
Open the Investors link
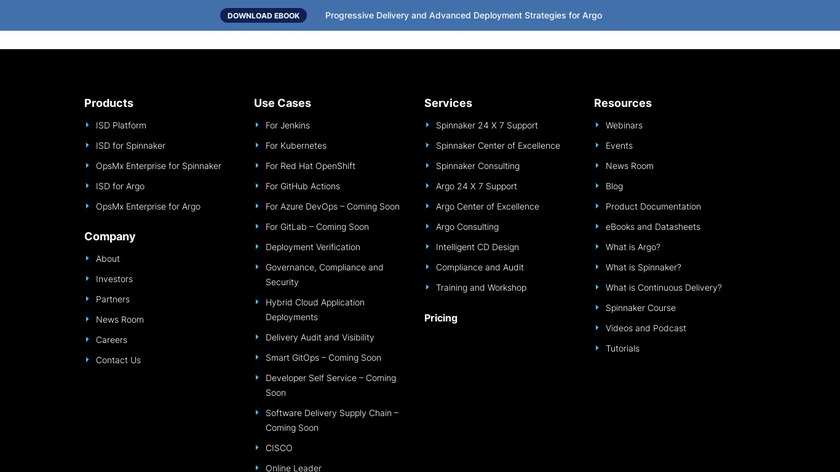(x=114, y=279)
